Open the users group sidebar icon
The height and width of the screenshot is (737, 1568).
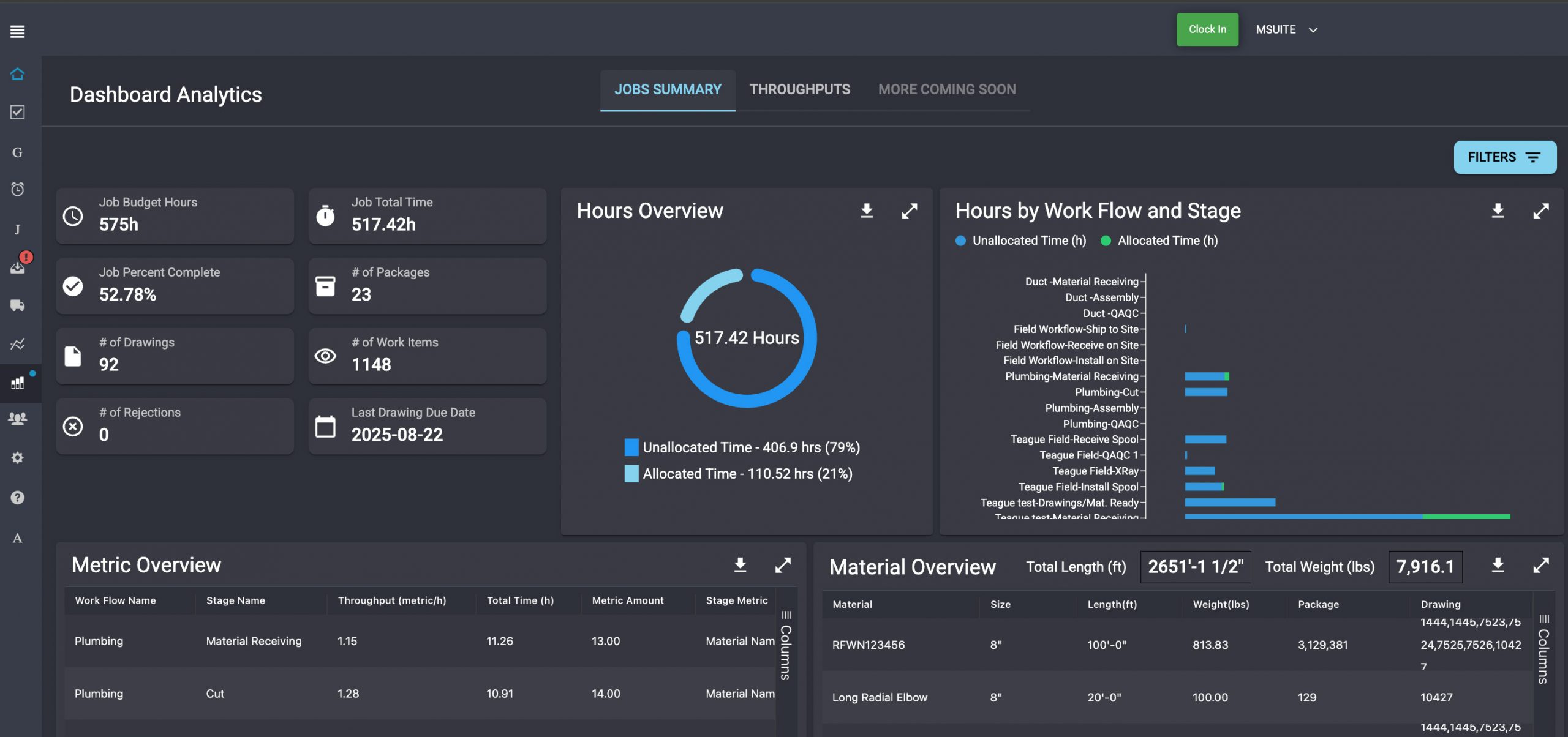17,419
